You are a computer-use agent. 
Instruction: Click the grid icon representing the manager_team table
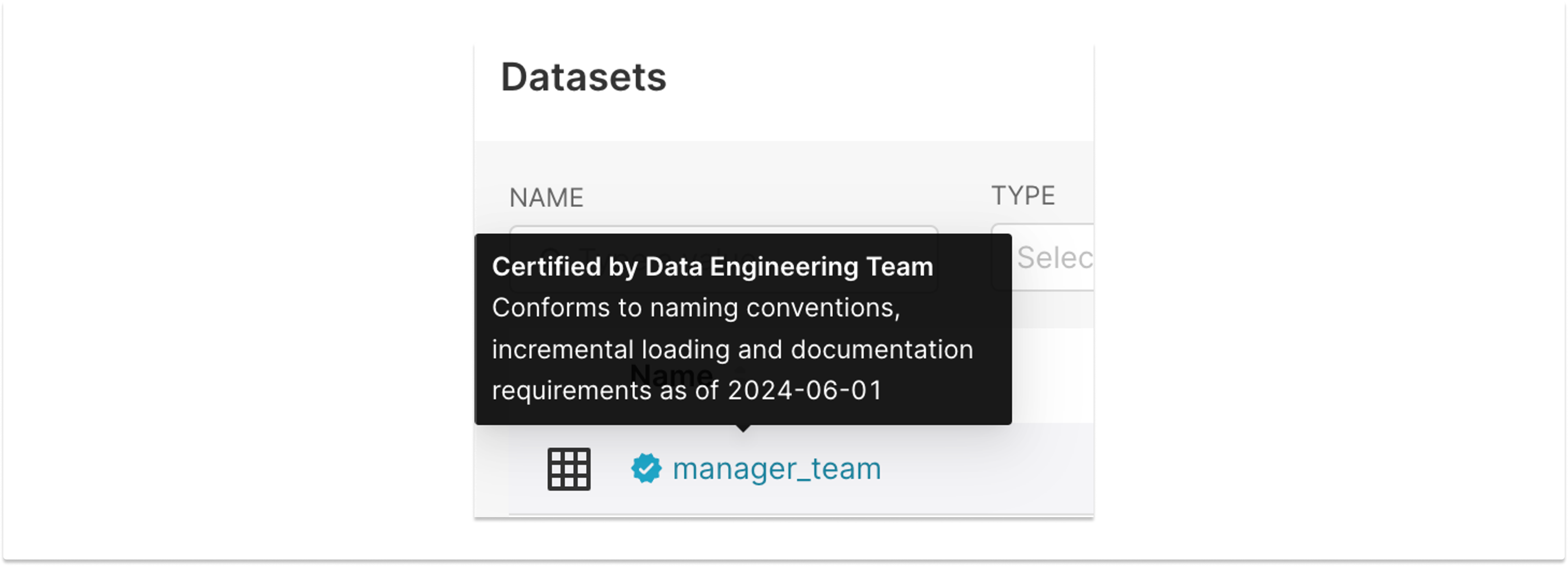(568, 469)
